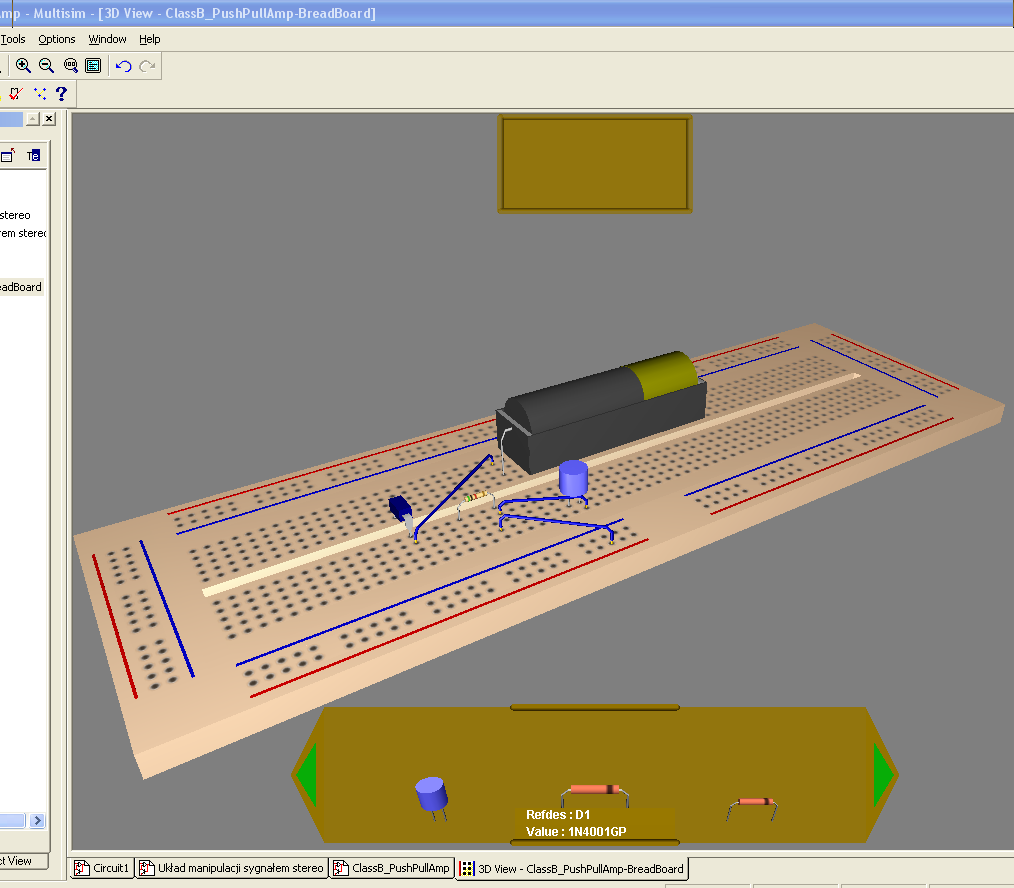Viewport: 1014px width, 888px height.
Task: Click the new document icon in the design toolbox
Action: coord(8,155)
